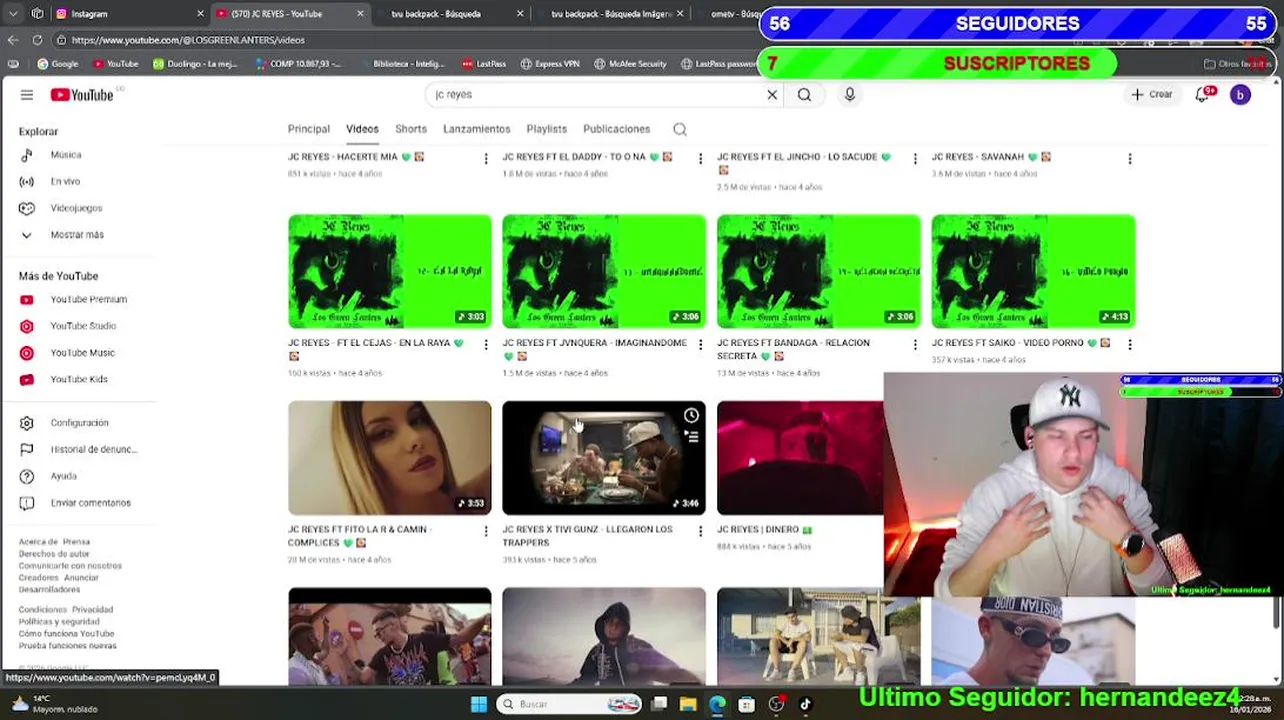Viewport: 1284px width, 720px height.
Task: Open the account avatar 'b'
Action: pyautogui.click(x=1240, y=95)
